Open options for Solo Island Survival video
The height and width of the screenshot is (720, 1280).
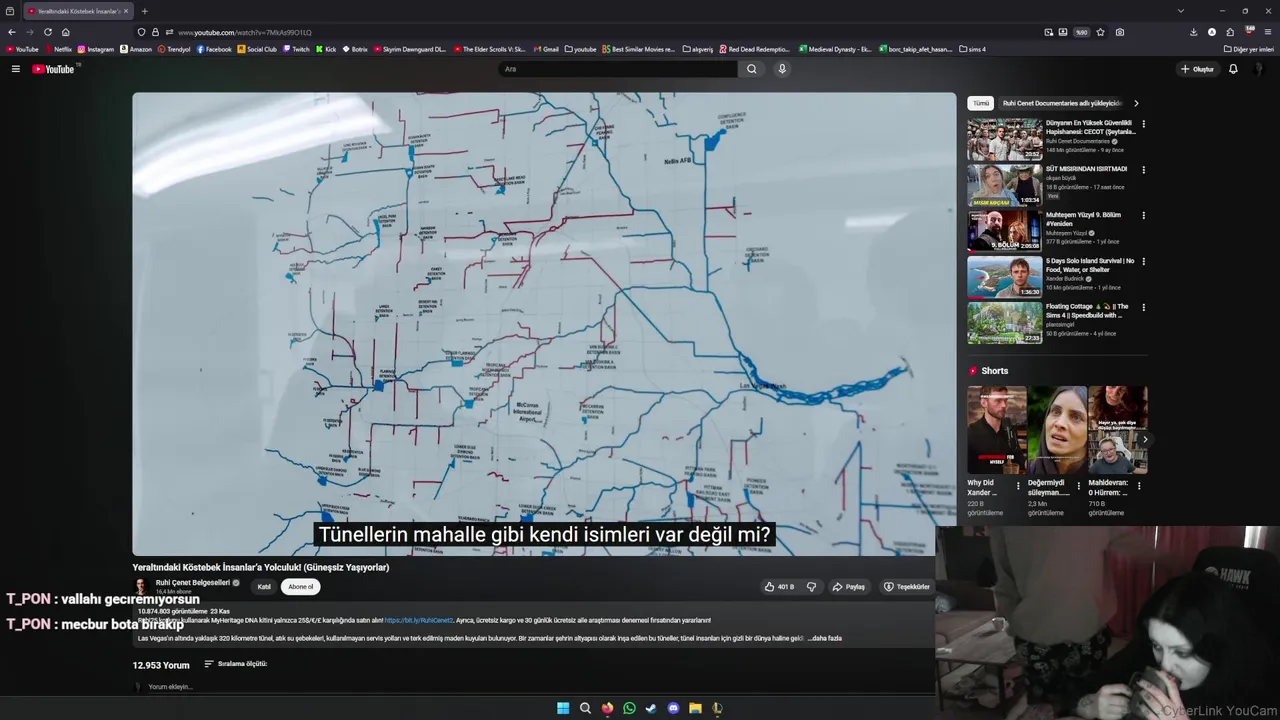pos(1144,262)
